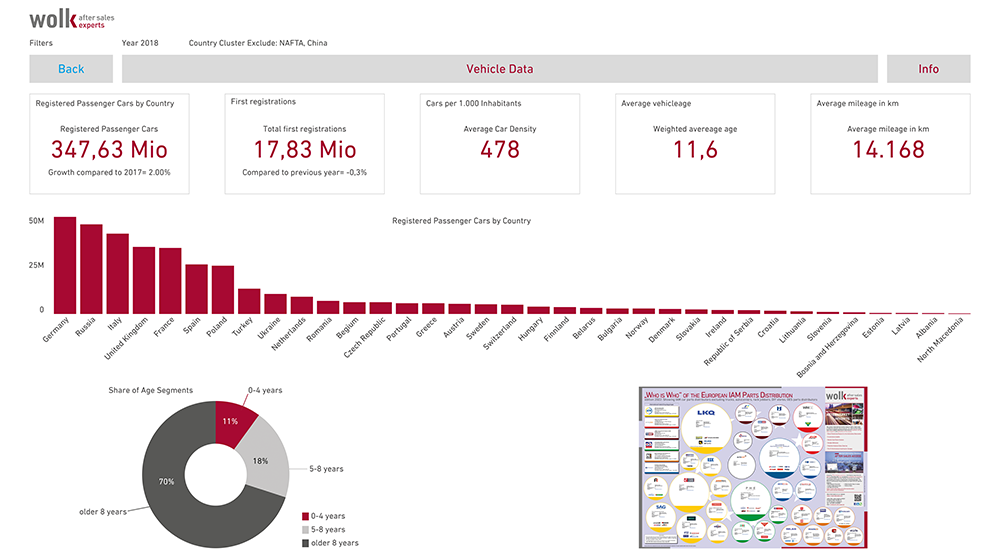
Task: Select the Average Car Density 478 card
Action: pyautogui.click(x=499, y=144)
